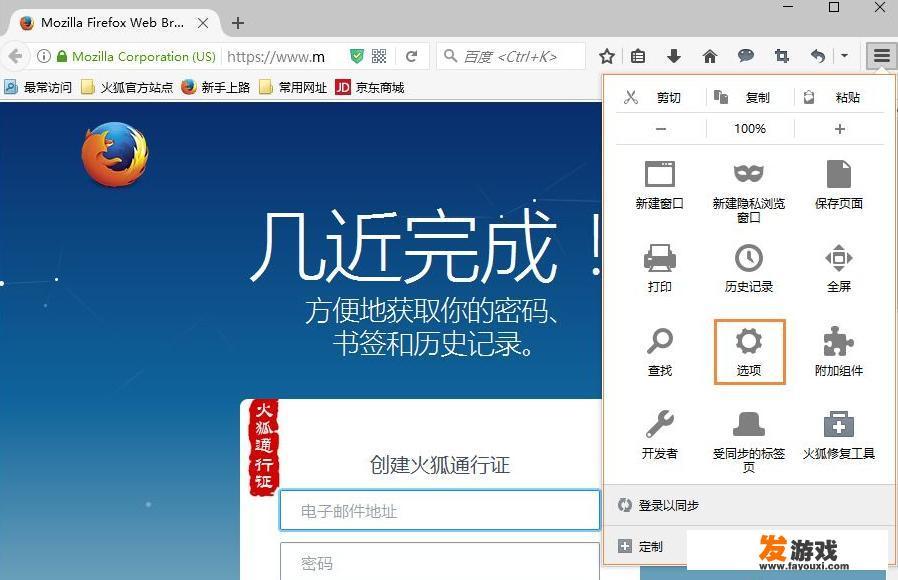898x580 pixels.
Task: Reset zoom by clicking 100%
Action: tap(750, 129)
